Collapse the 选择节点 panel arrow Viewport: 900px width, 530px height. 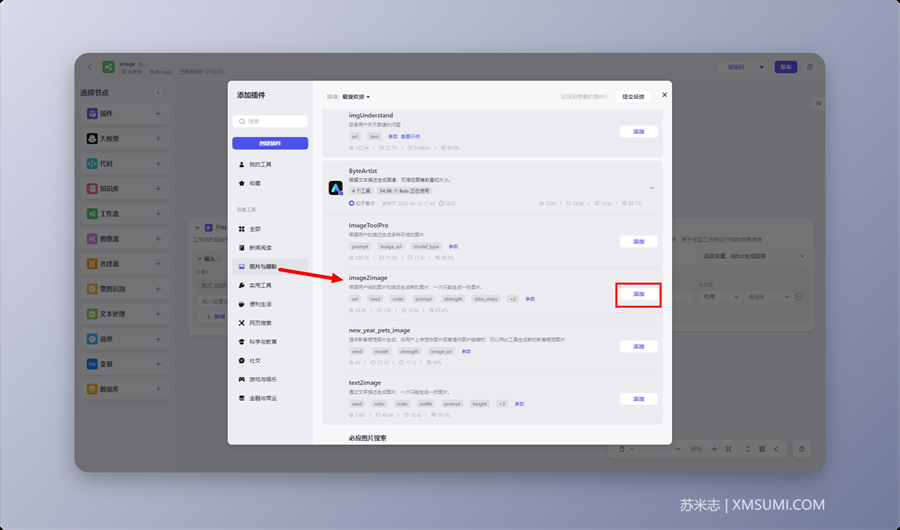158,93
